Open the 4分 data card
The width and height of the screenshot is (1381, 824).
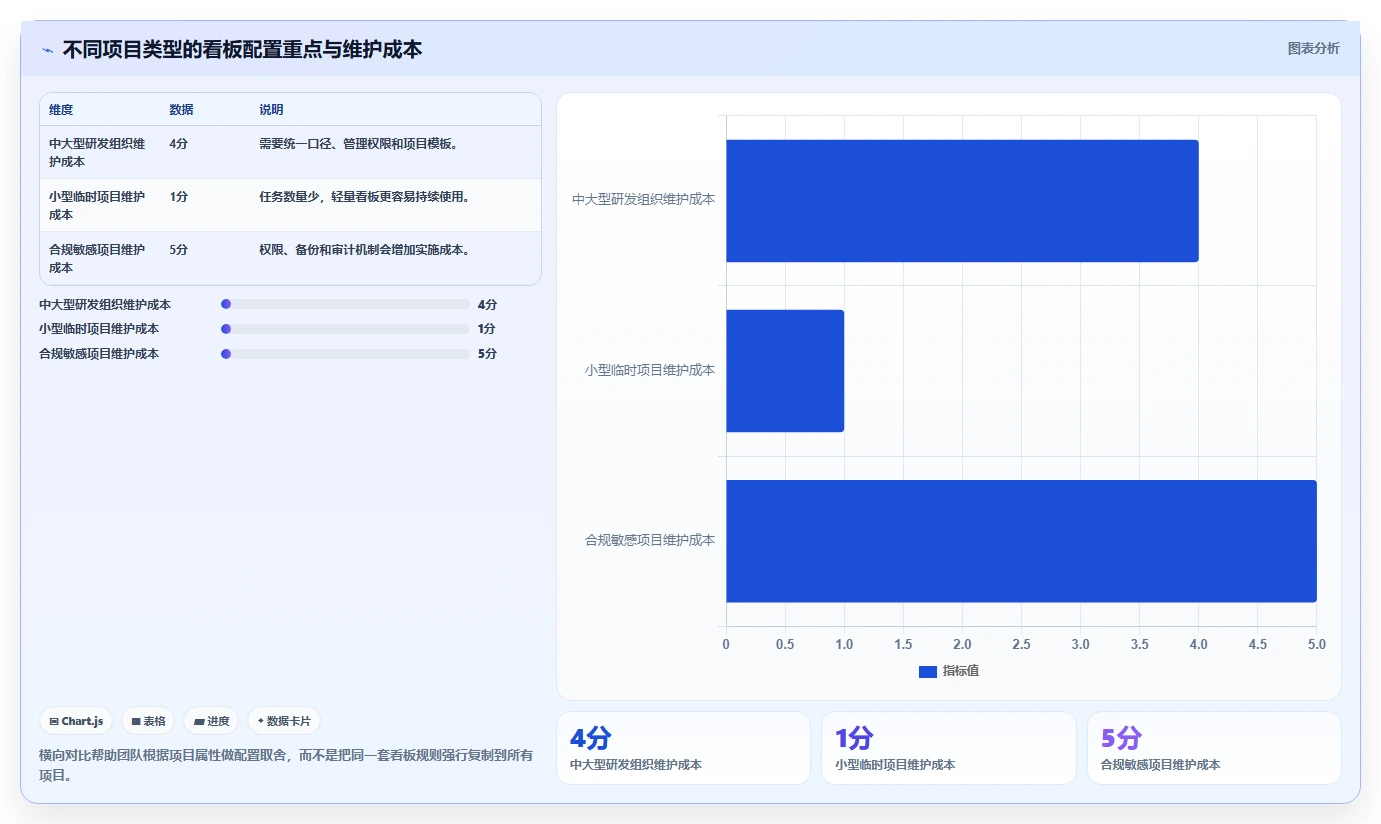(683, 748)
